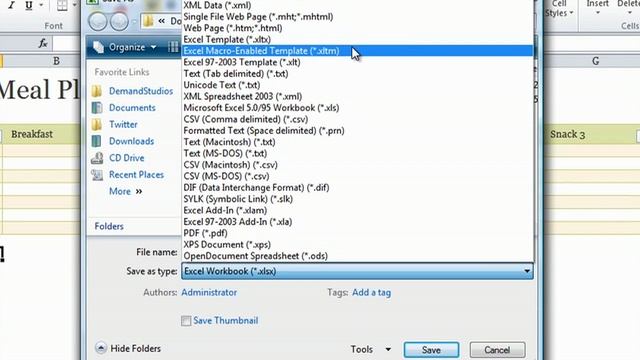Screen dimensions: 640x360
Task: Select XML Data (*.xml) file type
Action: click(357, 5)
